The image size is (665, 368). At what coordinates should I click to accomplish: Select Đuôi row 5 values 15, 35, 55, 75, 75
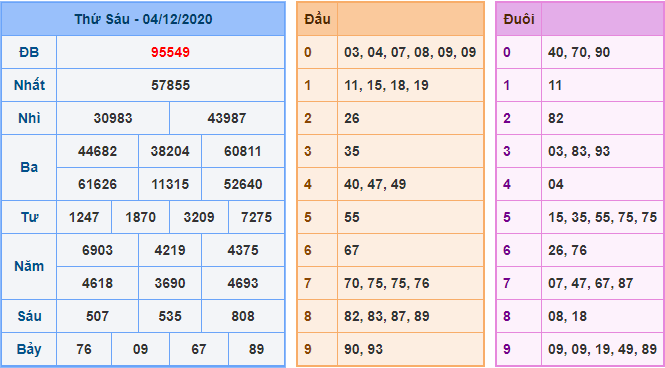point(602,217)
